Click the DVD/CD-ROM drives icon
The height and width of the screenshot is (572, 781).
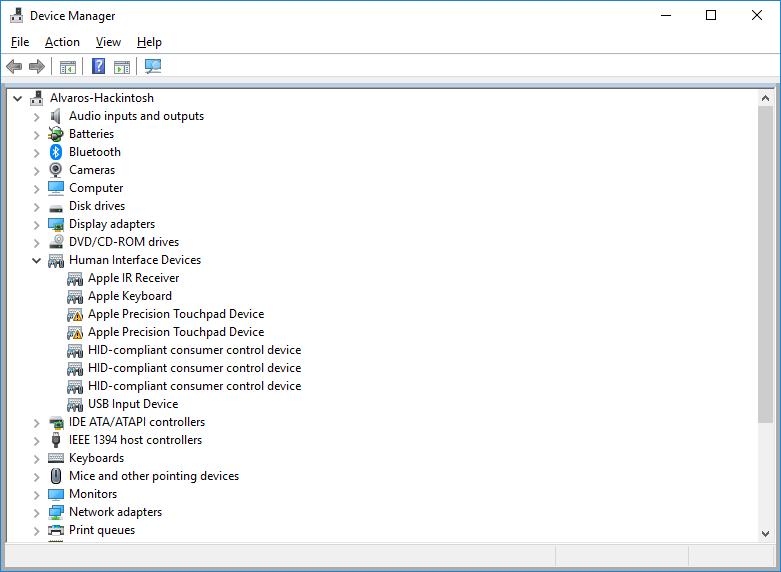click(56, 242)
